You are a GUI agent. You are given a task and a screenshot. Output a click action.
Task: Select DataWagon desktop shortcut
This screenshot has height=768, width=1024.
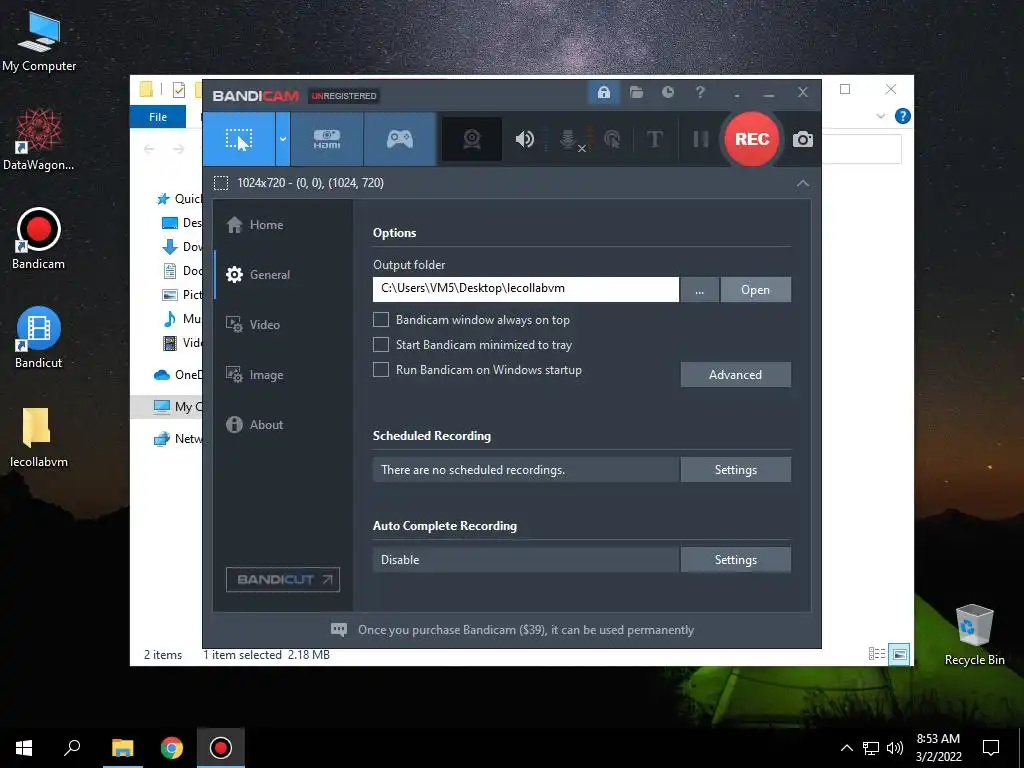(x=39, y=140)
